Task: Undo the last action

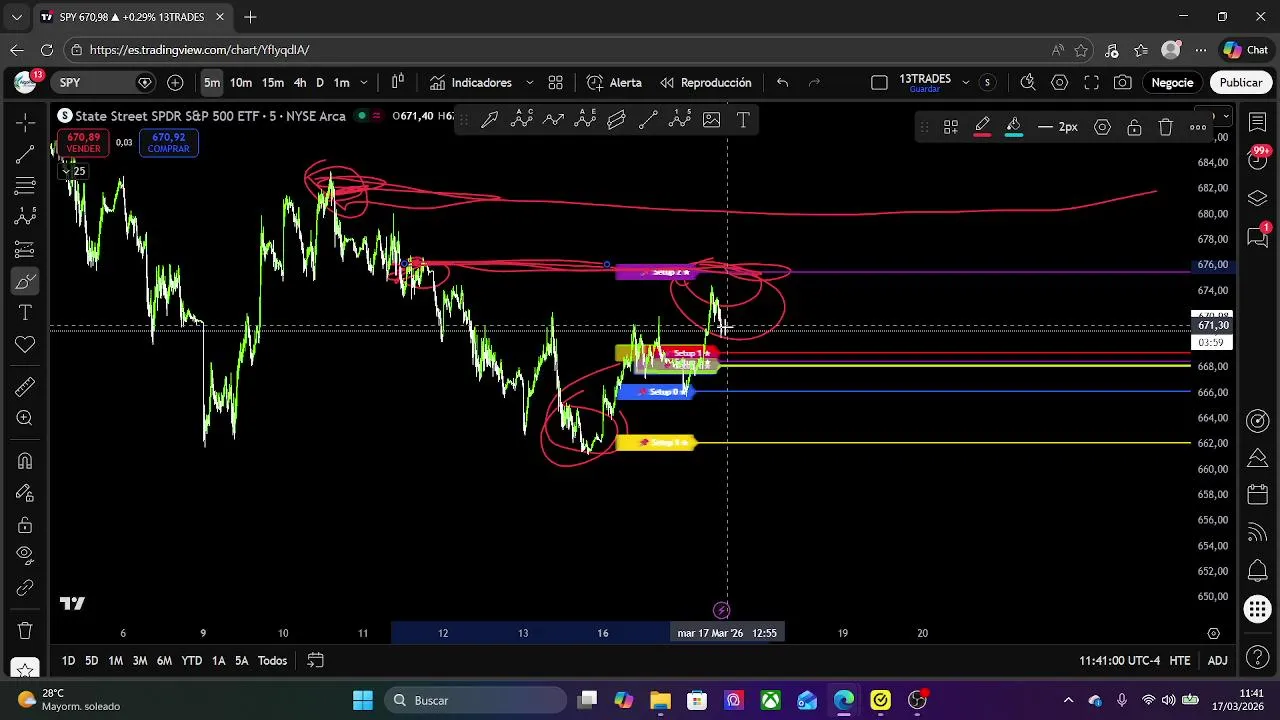Action: pyautogui.click(x=783, y=83)
